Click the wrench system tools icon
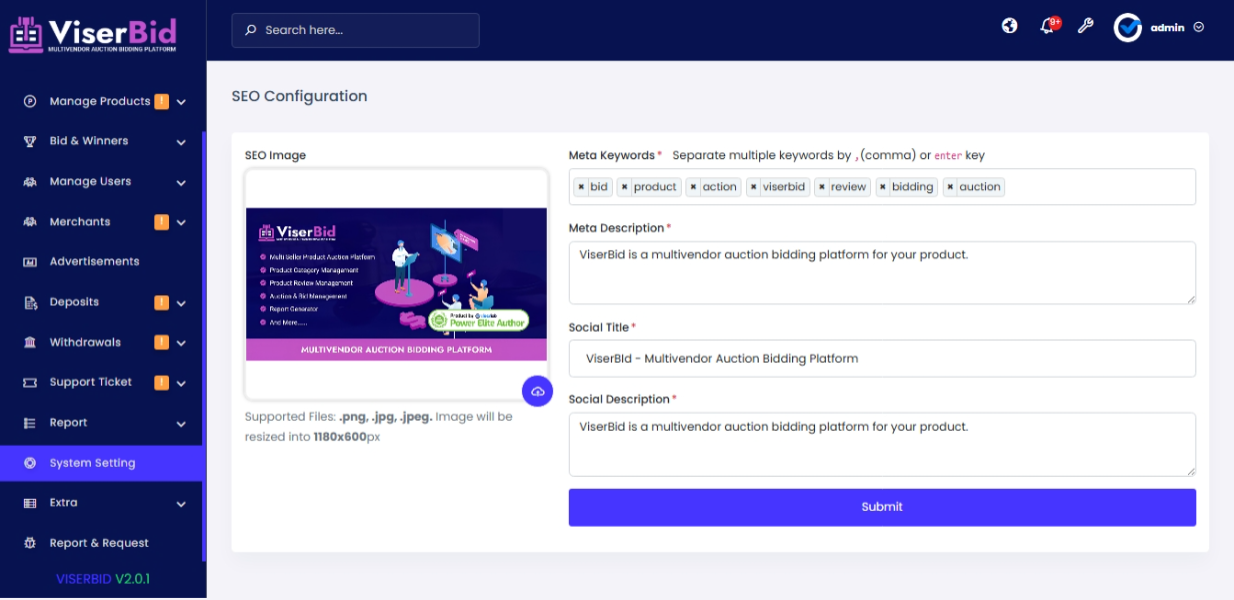 1085,26
